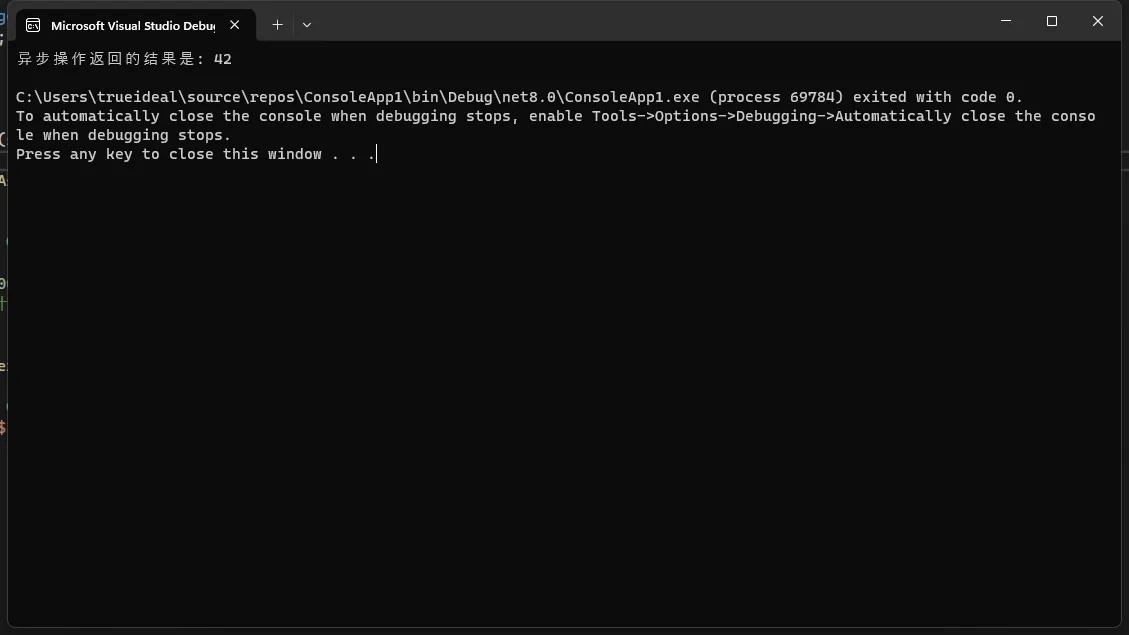Click the empty title bar area beside the dropdown
Viewport: 1129px width, 635px height.
click(648, 22)
